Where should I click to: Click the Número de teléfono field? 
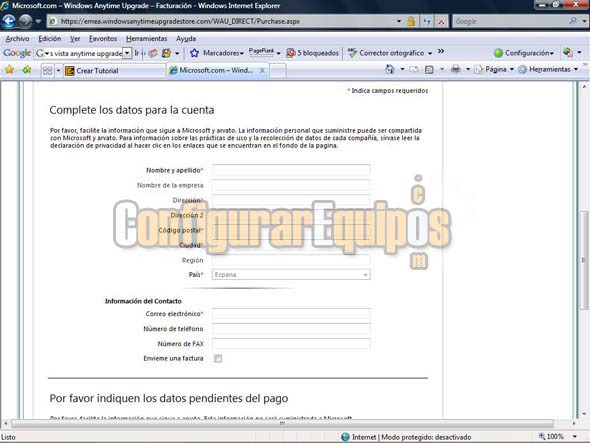point(291,329)
